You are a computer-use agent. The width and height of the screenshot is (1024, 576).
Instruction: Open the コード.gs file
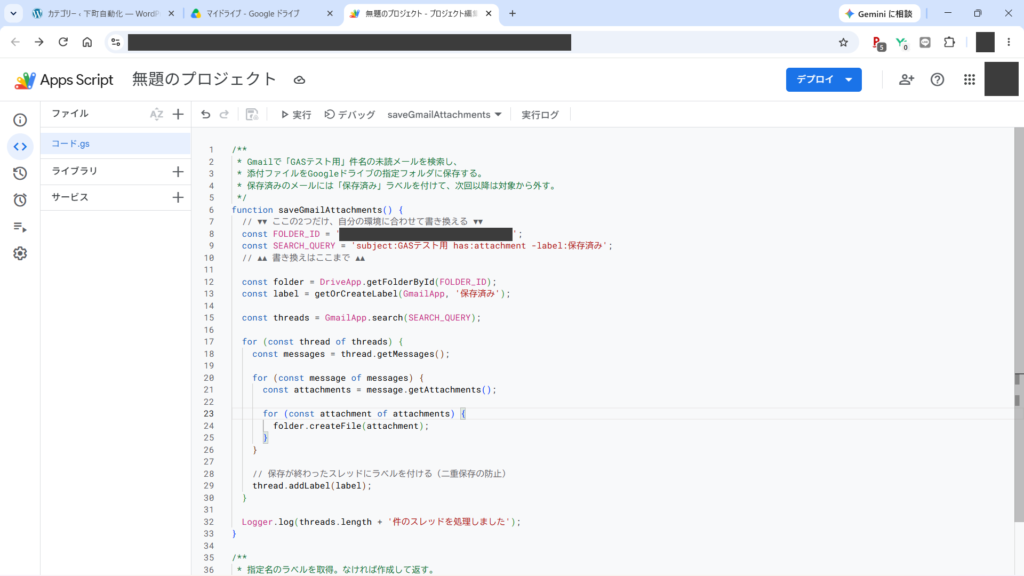tap(116, 144)
